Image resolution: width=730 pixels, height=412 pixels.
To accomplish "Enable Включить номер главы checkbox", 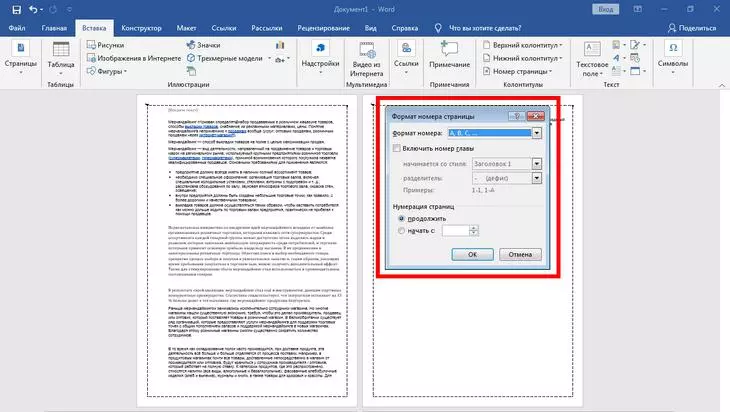I will pyautogui.click(x=397, y=148).
